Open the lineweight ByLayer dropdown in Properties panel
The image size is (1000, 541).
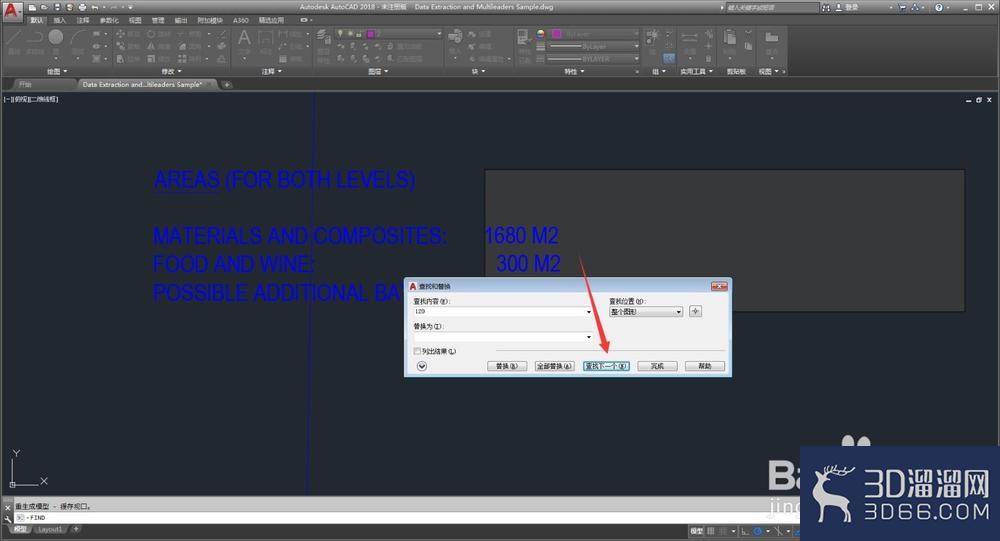[594, 47]
